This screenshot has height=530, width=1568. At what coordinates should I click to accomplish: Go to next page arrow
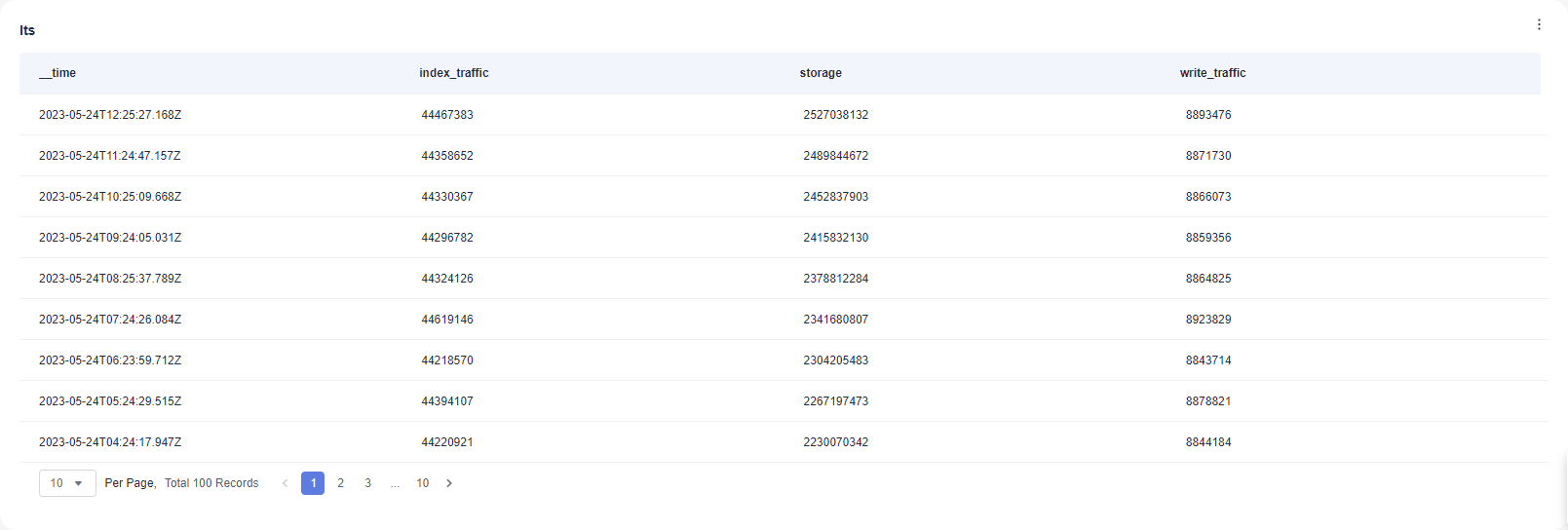tap(449, 483)
